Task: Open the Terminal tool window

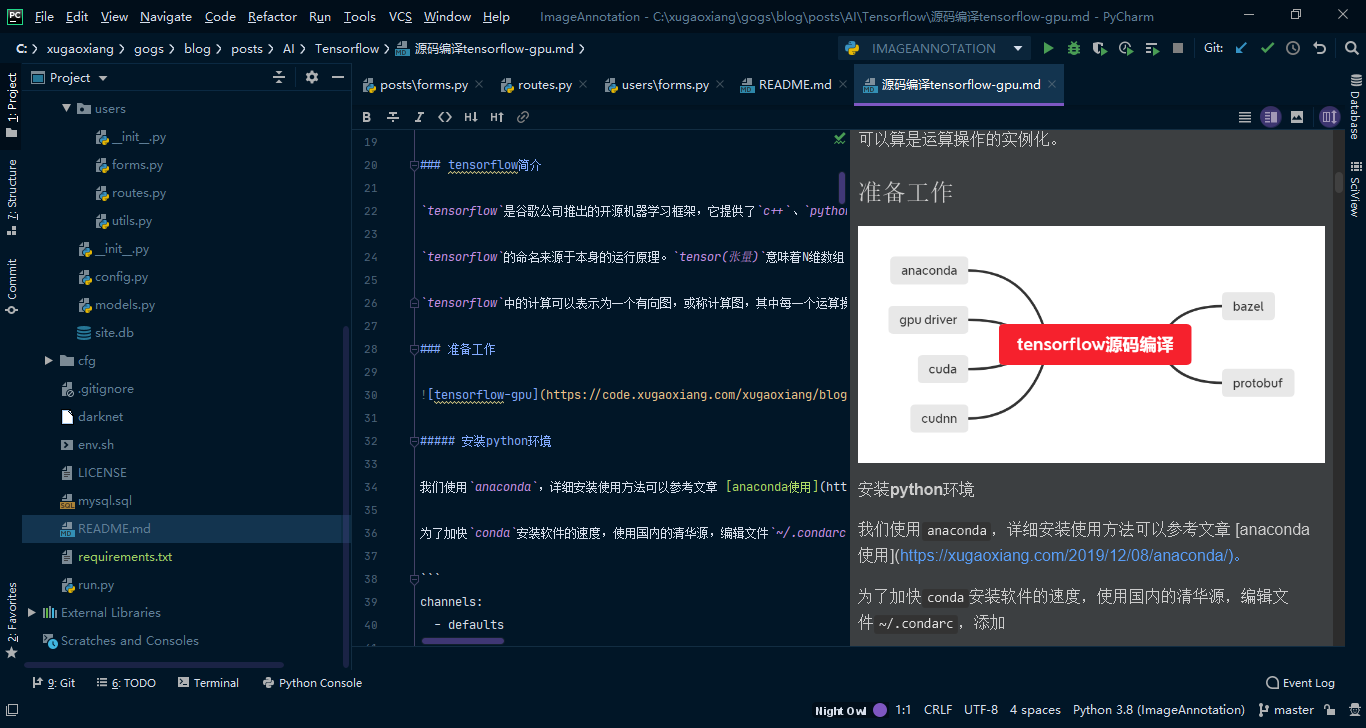Action: tap(208, 683)
